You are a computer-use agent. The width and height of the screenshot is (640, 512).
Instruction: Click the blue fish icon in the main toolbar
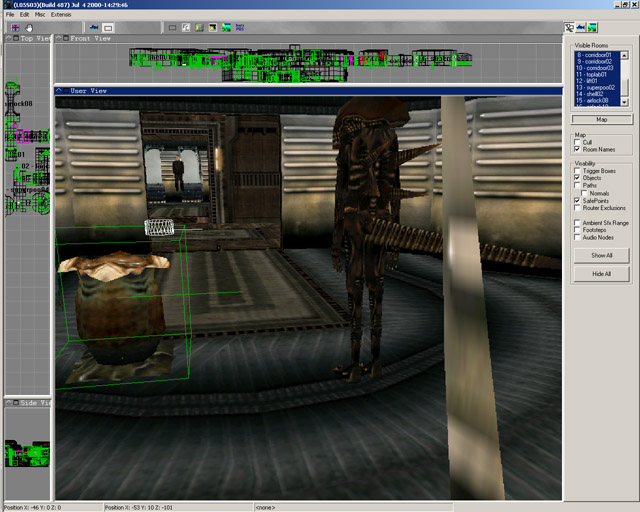[x=94, y=28]
